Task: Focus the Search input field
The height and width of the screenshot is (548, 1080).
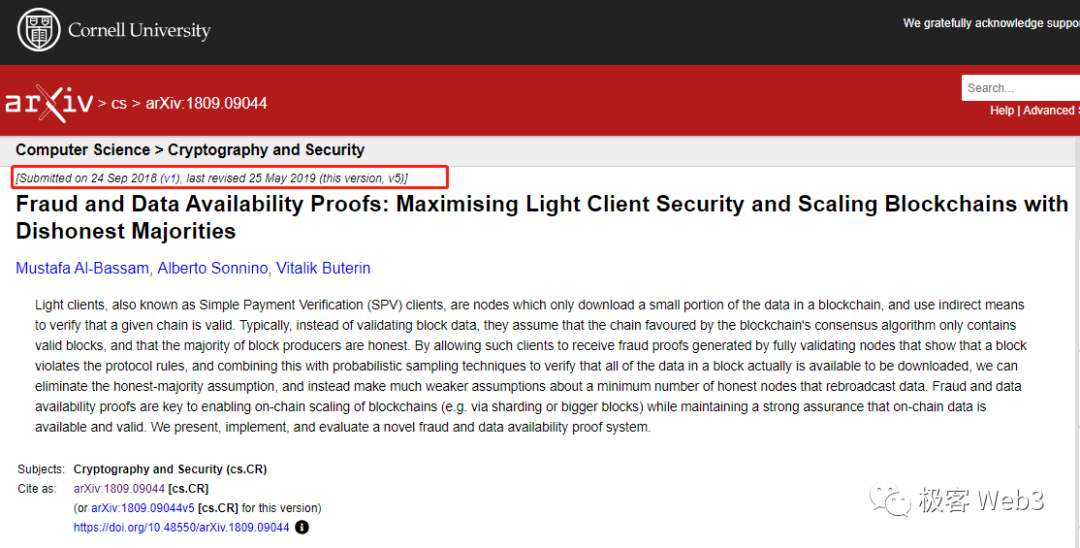Action: point(1020,88)
